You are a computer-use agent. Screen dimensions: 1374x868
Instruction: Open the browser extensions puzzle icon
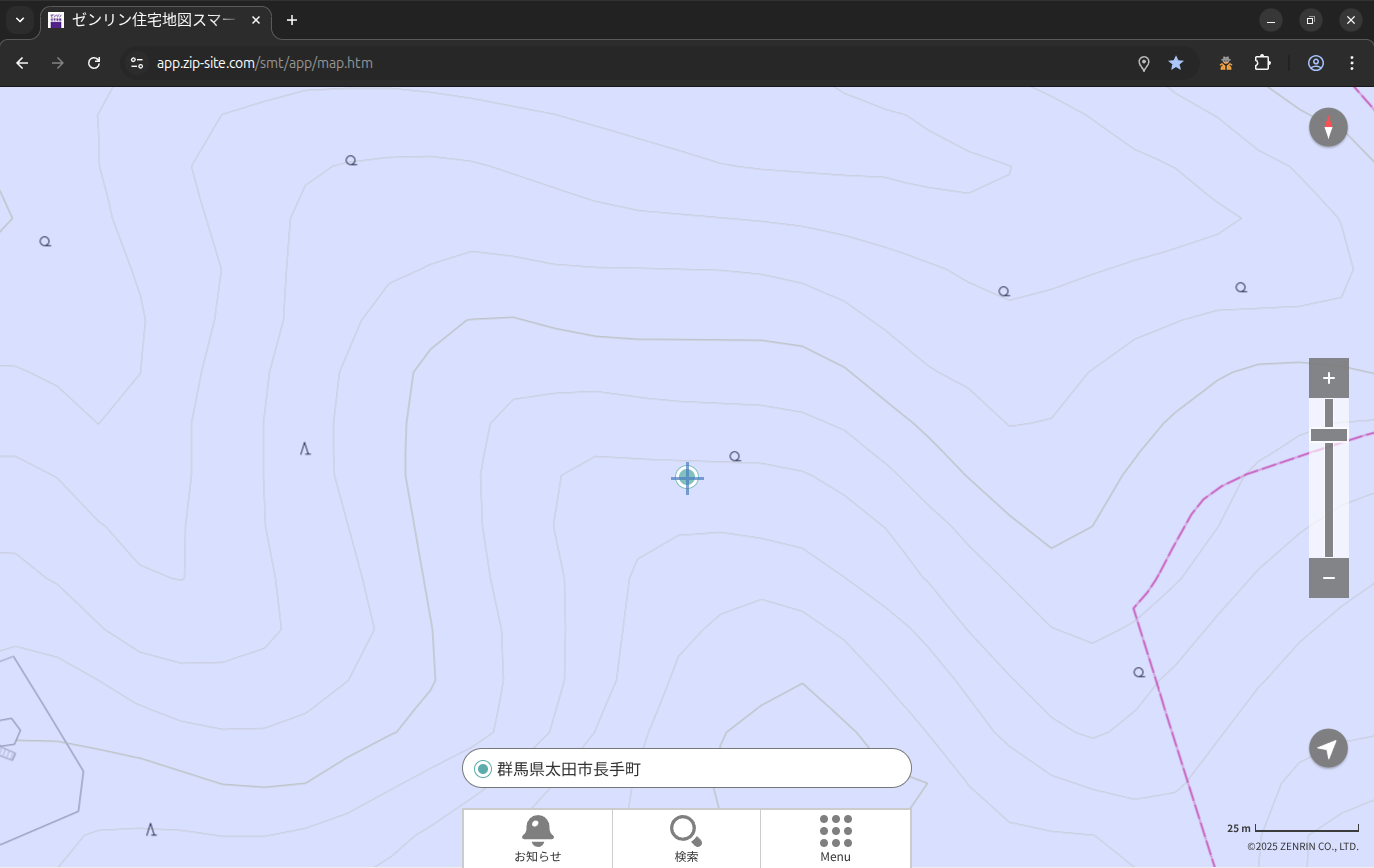coord(1262,63)
